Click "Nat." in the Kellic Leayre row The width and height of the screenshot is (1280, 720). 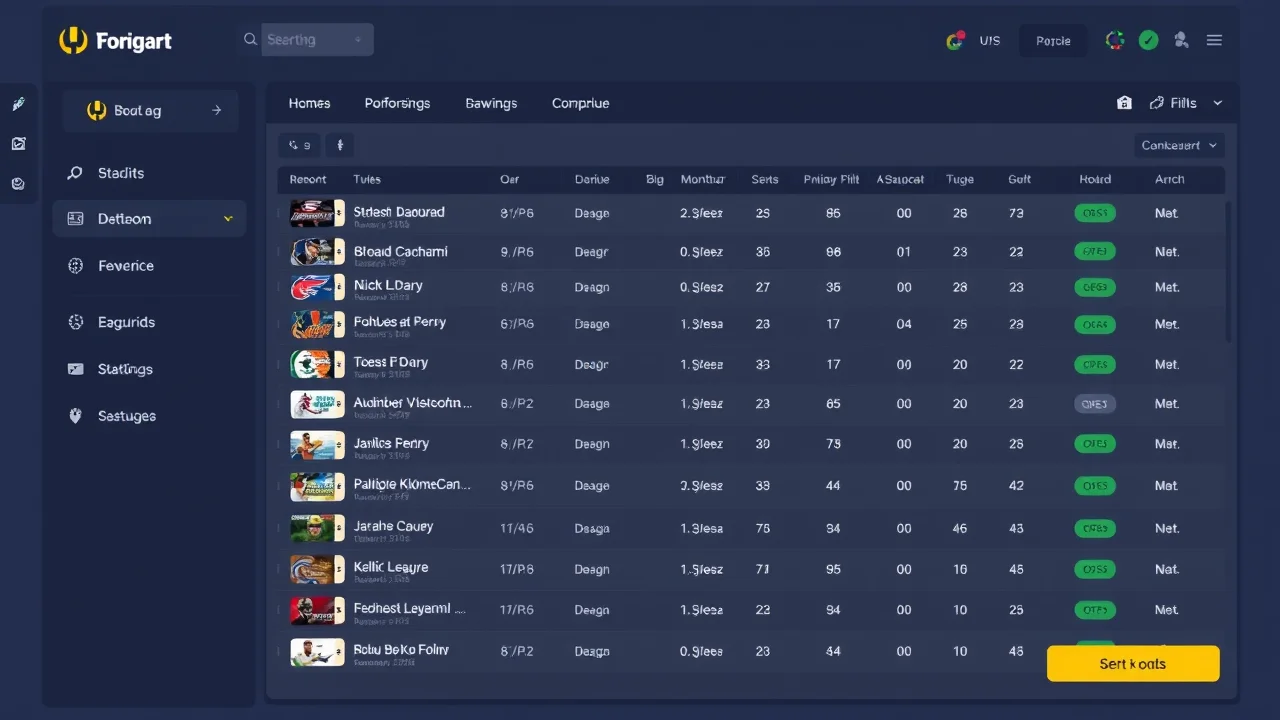1167,569
